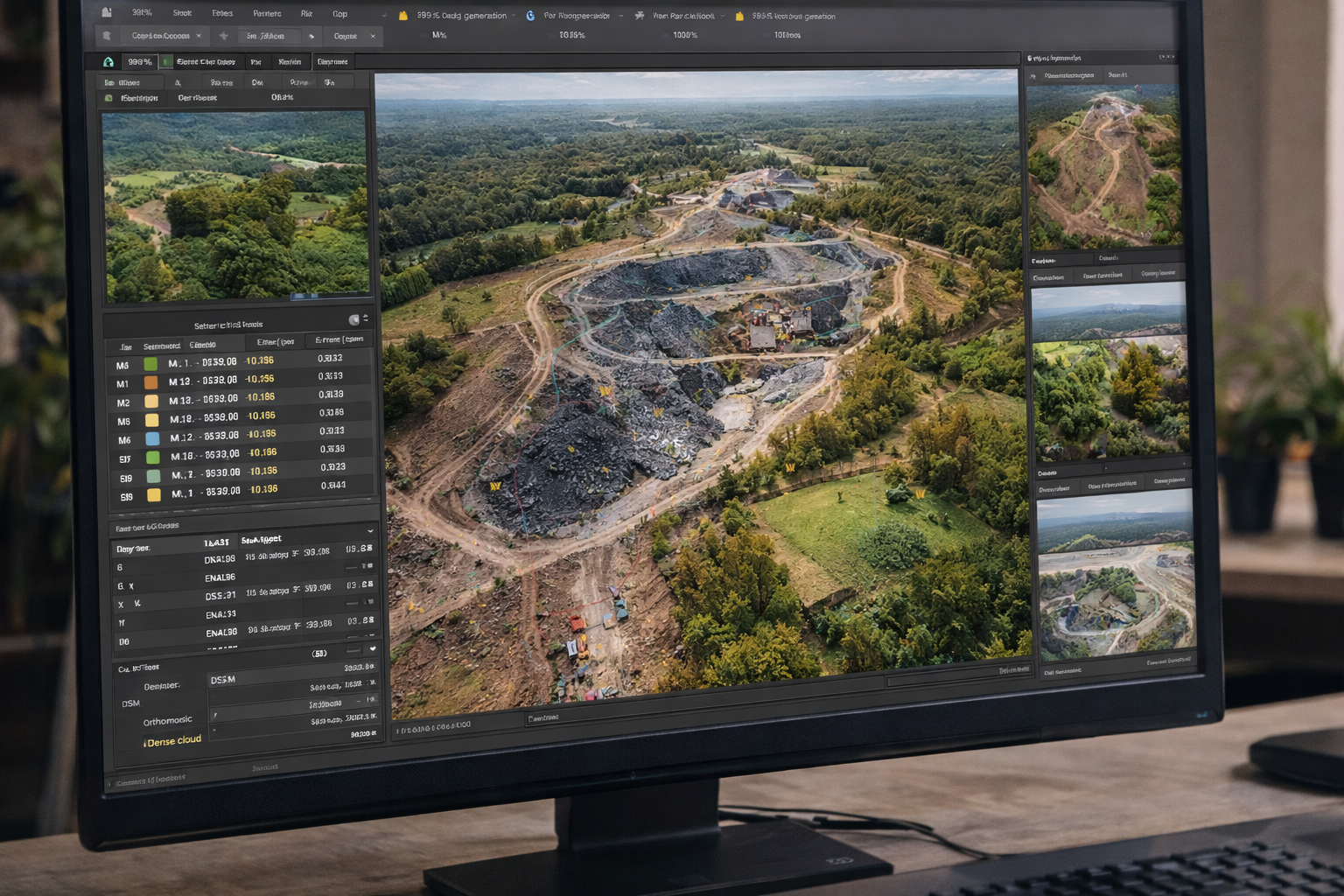Click the file icon at top-left corner

coord(107,13)
